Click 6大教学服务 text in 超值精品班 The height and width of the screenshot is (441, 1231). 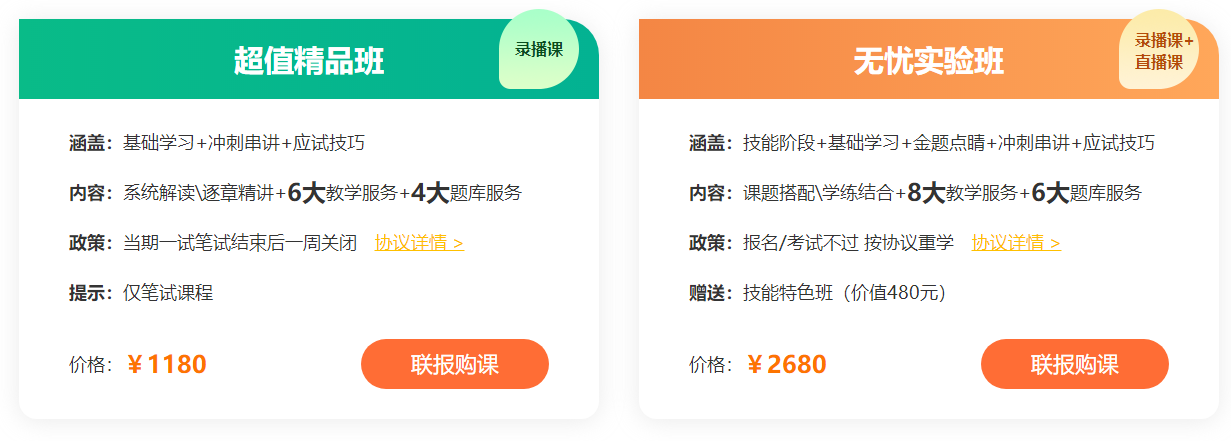click(342, 193)
